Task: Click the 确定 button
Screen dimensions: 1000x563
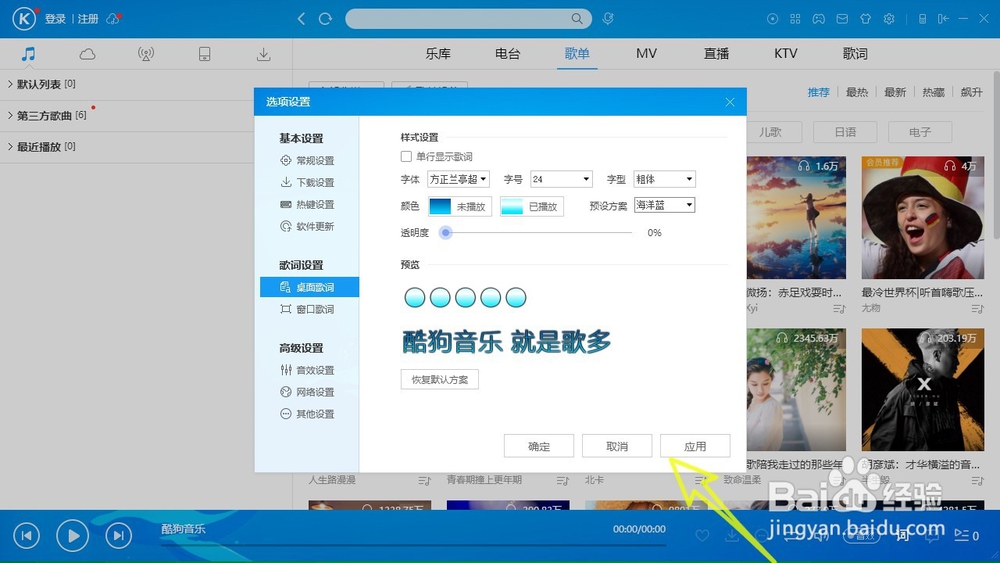Action: [539, 446]
